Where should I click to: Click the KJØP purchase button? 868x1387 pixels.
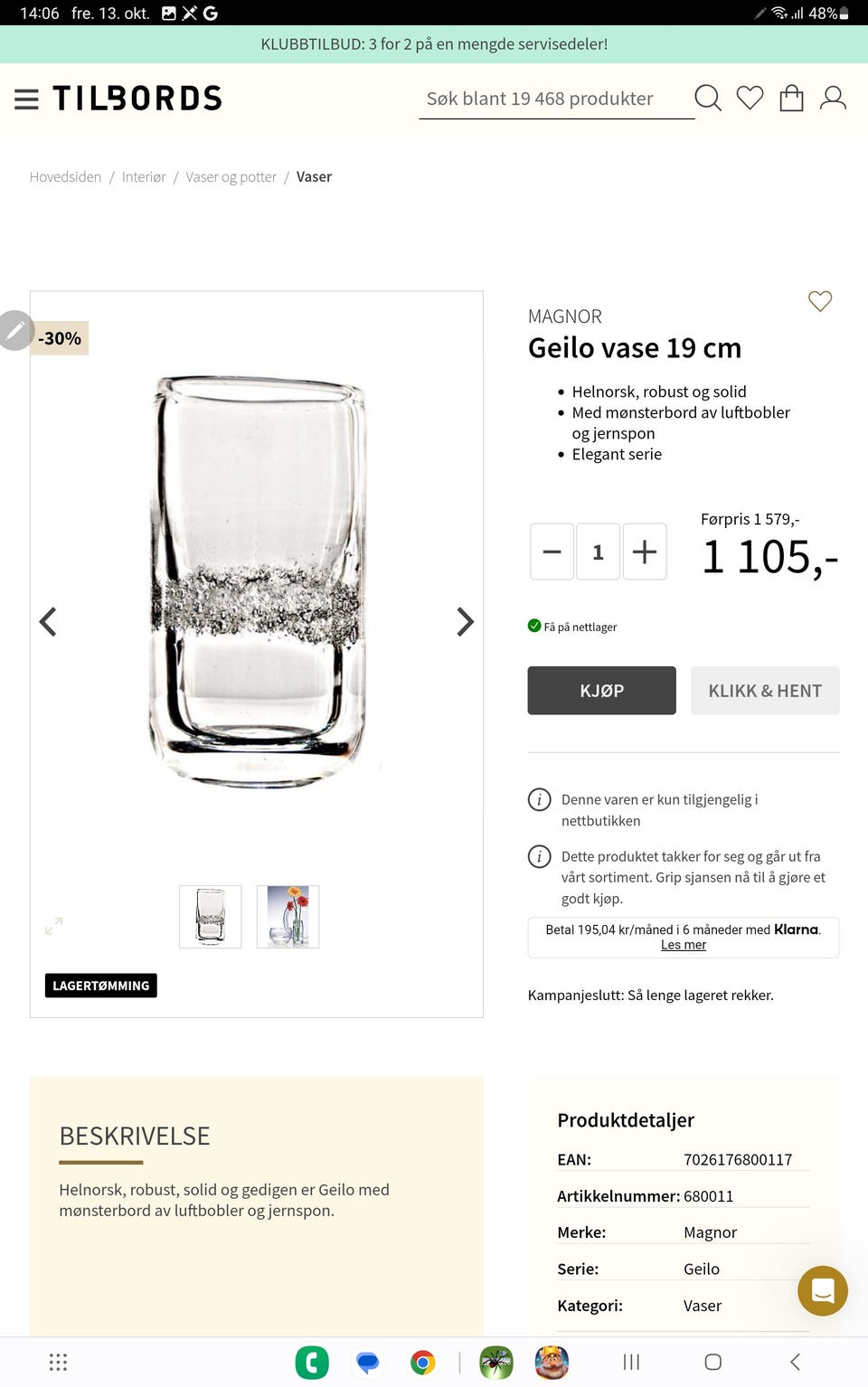(601, 690)
